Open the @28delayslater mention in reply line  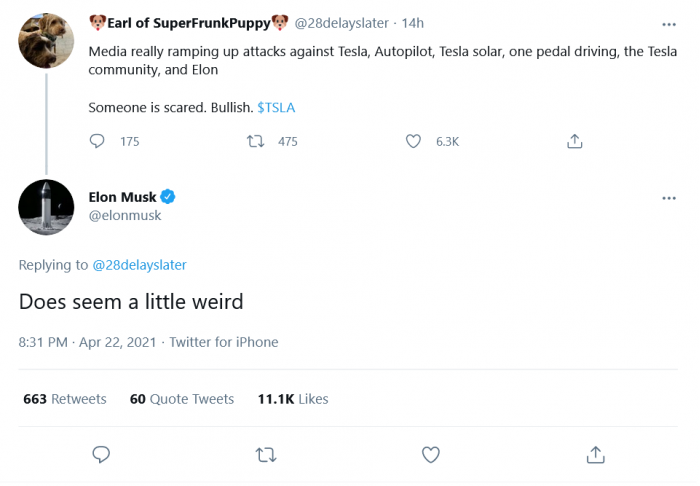139,265
